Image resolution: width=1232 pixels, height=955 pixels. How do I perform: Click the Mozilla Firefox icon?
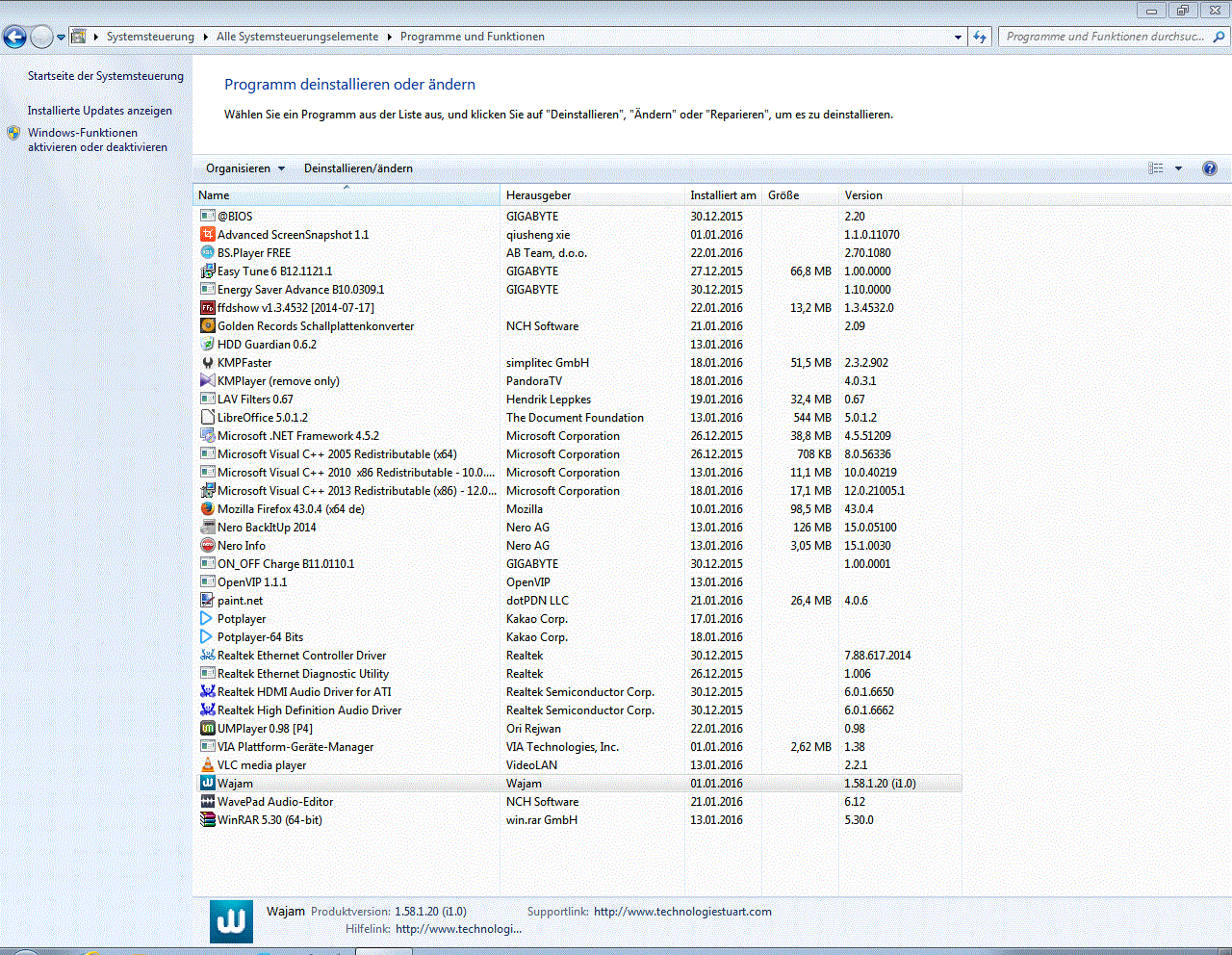point(207,508)
